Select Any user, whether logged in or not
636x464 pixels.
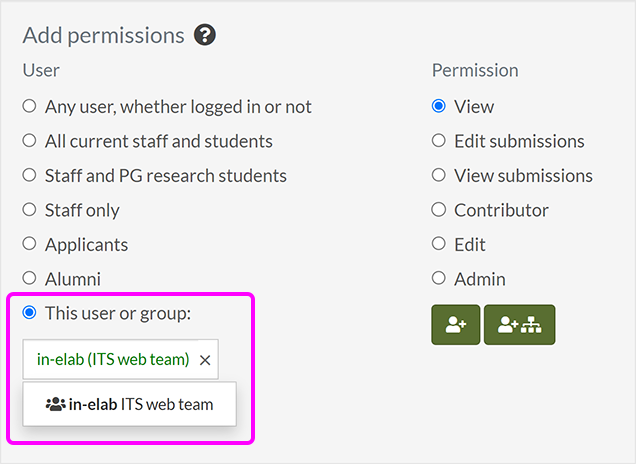29,106
